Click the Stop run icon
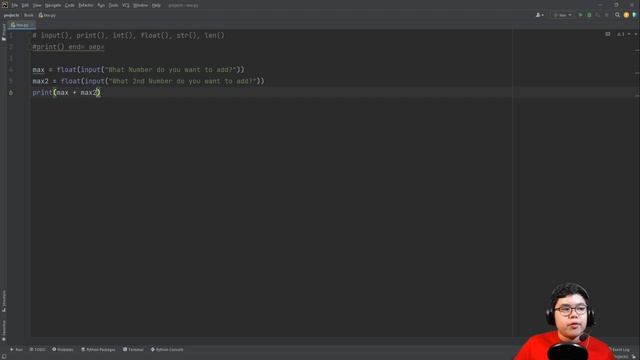Image resolution: width=640 pixels, height=360 pixels. pos(607,15)
